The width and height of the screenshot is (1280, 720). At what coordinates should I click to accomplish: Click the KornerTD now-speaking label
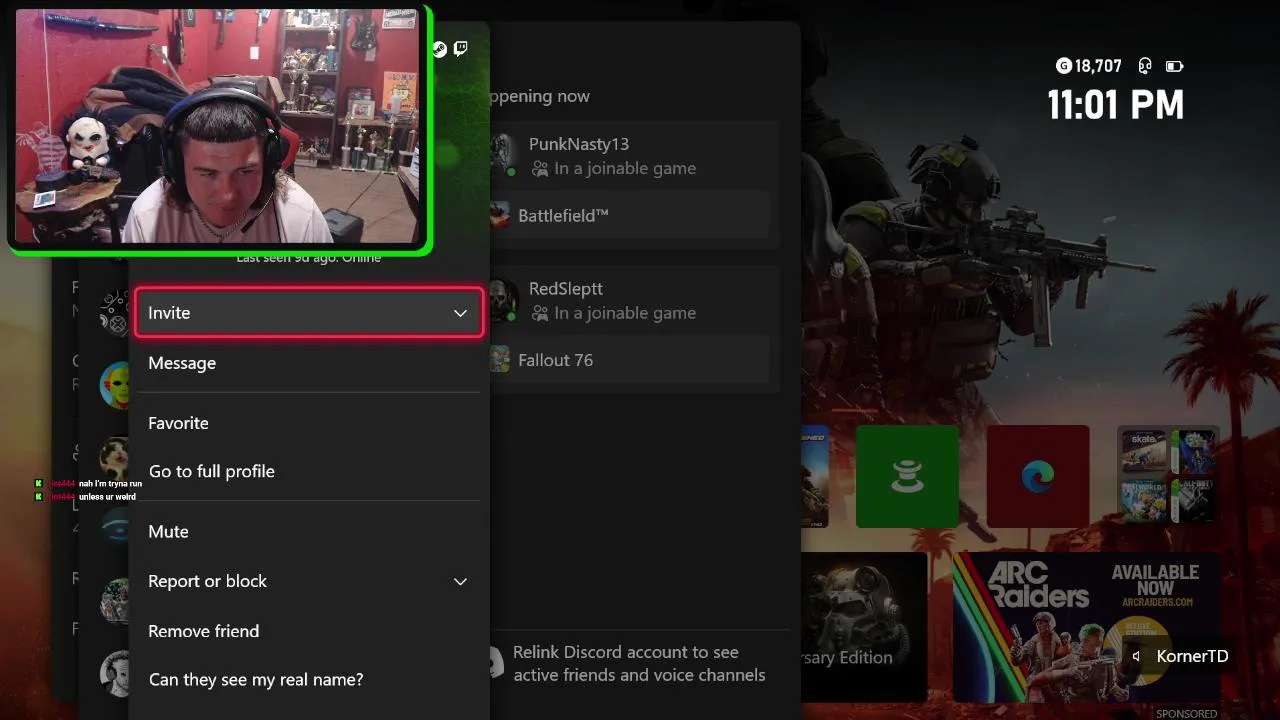pos(1192,657)
